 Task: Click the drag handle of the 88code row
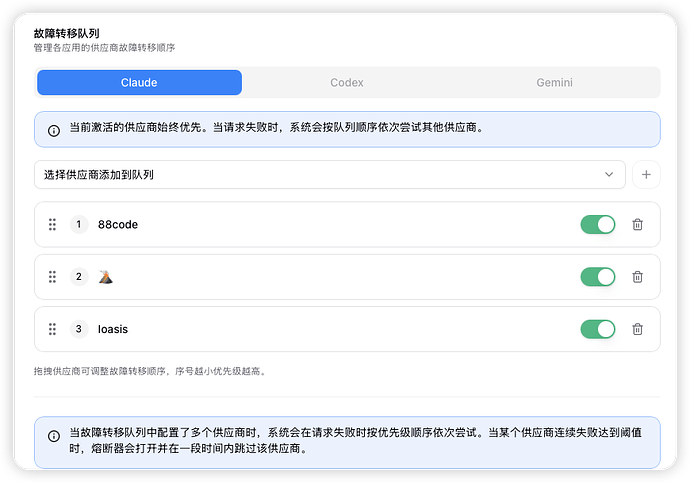pos(52,224)
